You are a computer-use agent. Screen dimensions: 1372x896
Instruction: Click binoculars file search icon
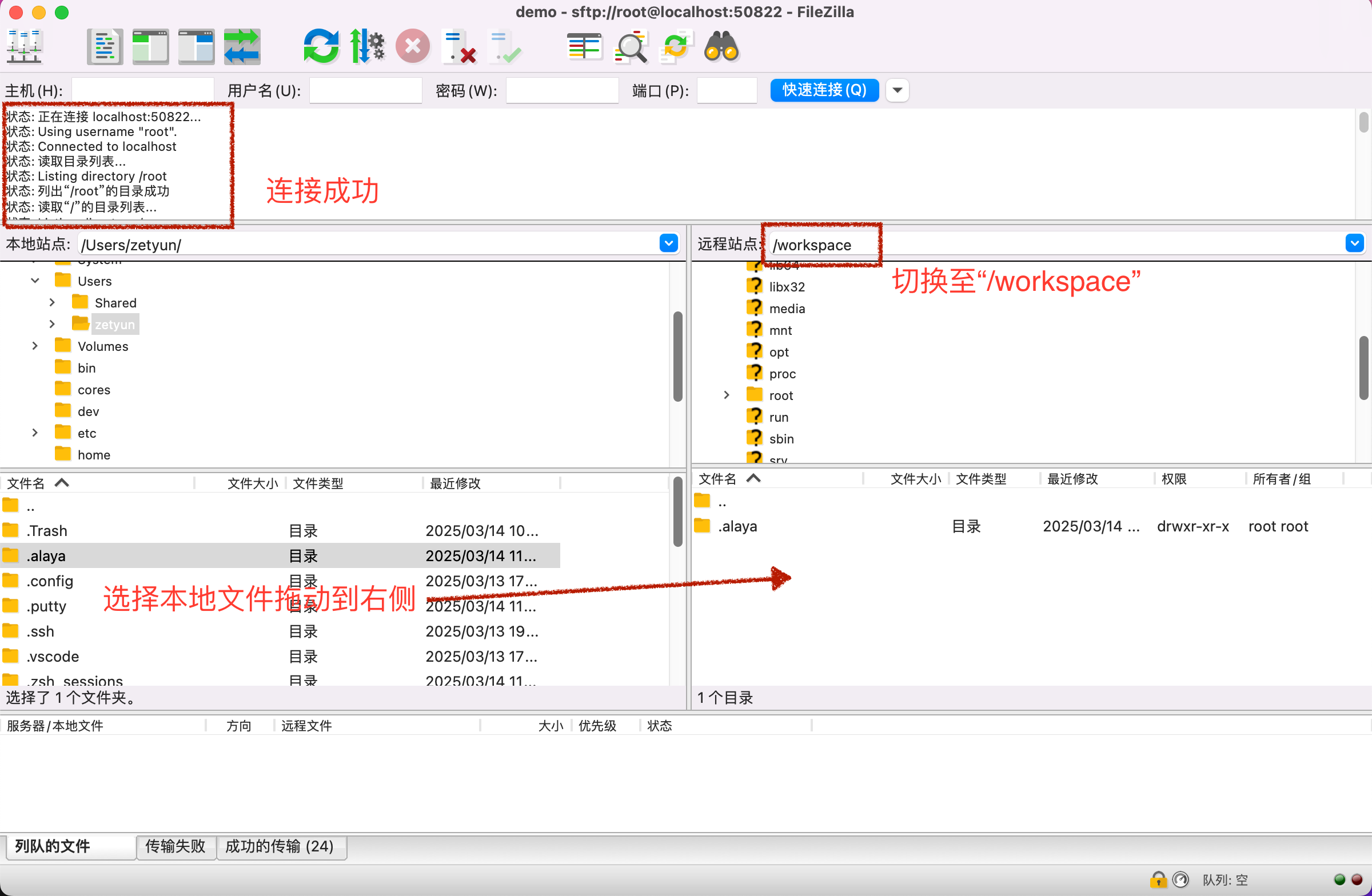tap(721, 46)
